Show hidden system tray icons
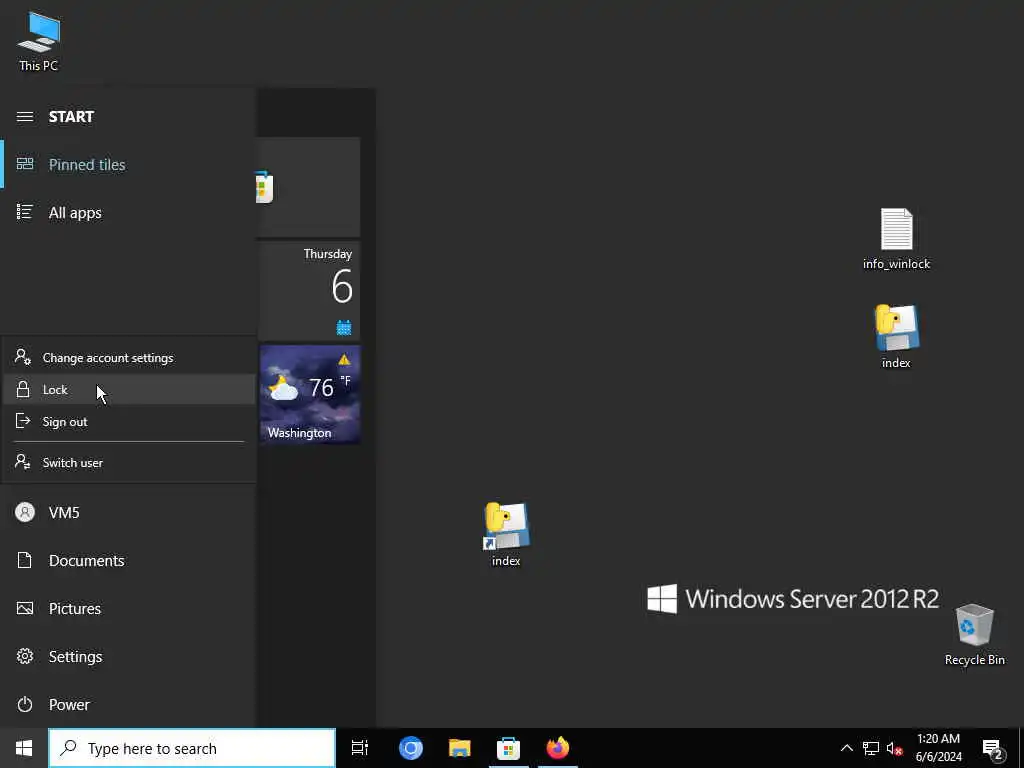The image size is (1024, 768). click(x=846, y=748)
